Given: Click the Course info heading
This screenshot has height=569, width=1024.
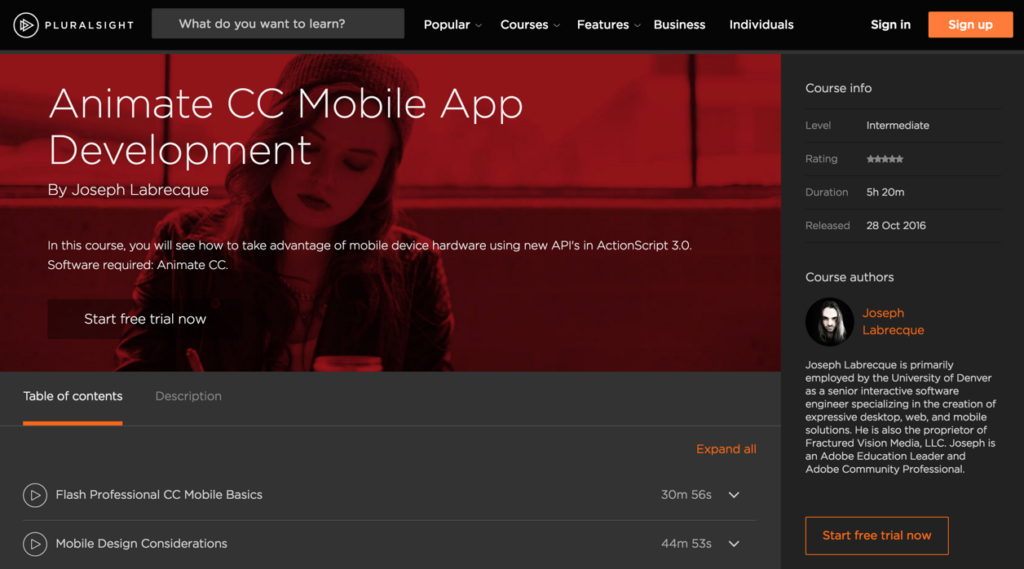Looking at the screenshot, I should coord(838,88).
